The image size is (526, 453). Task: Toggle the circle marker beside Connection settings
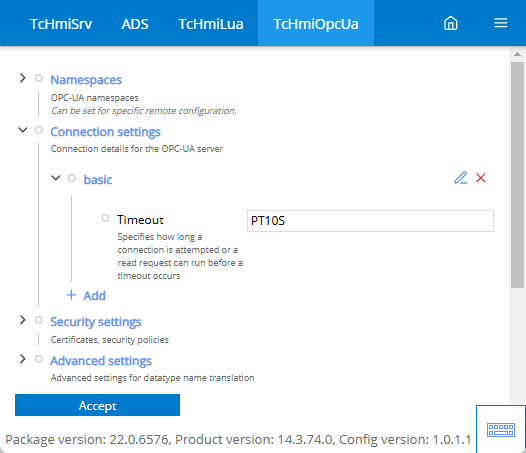click(39, 130)
